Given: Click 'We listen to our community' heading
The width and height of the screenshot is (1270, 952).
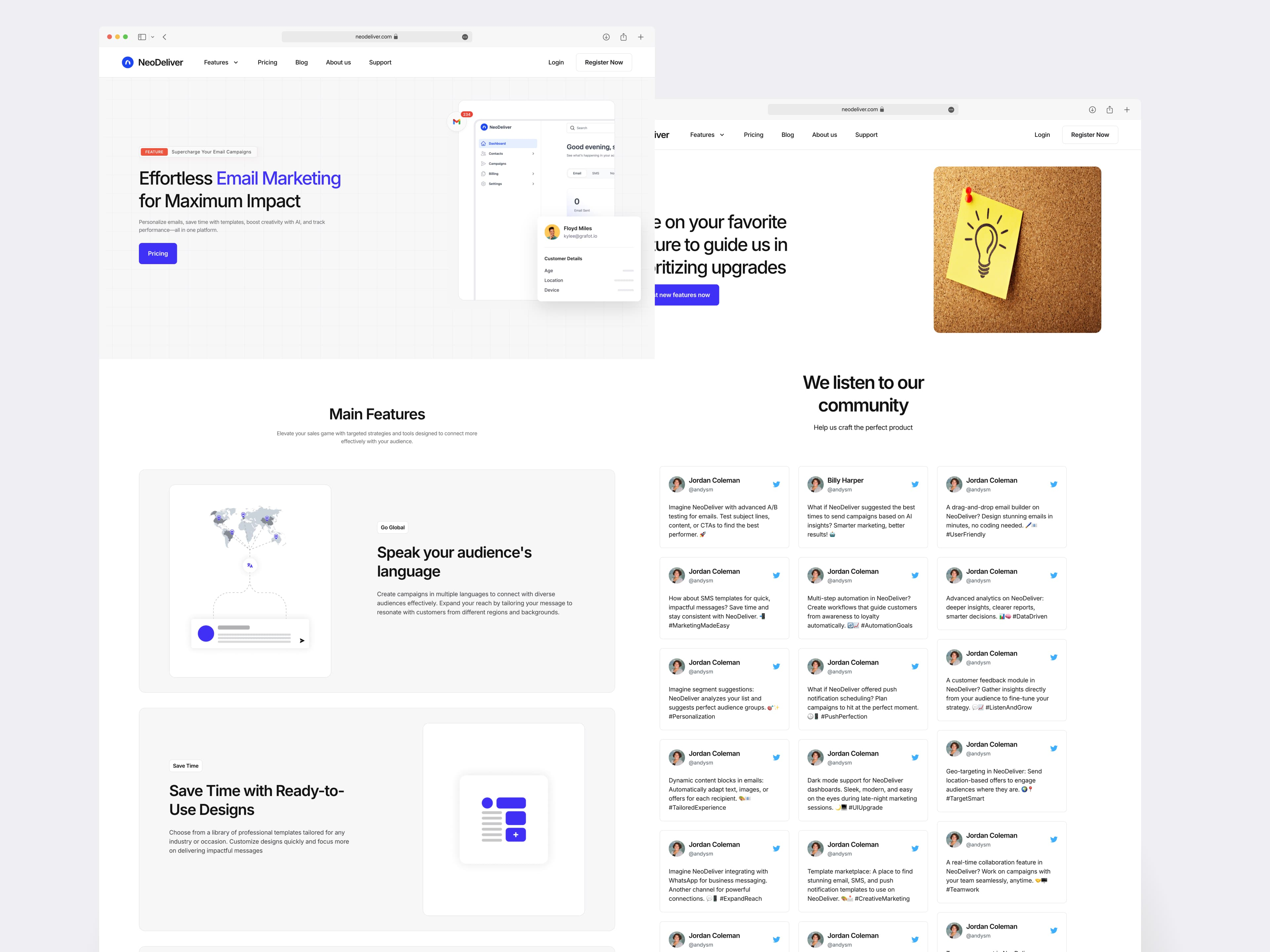Looking at the screenshot, I should [x=863, y=394].
